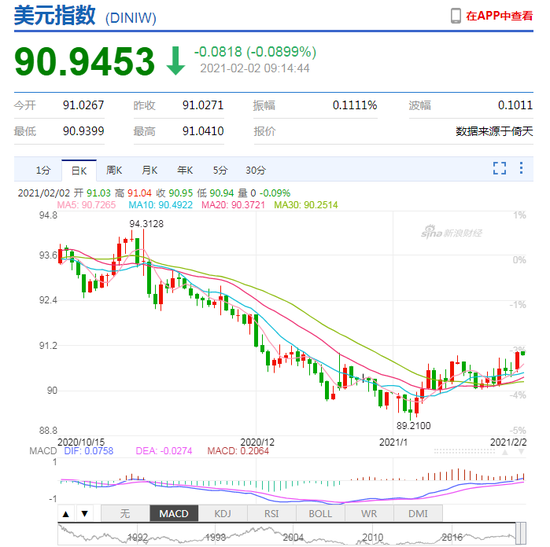The height and width of the screenshot is (547, 550).
Task: Click the MA20: 90.3721 legend label
Action: pos(233,205)
